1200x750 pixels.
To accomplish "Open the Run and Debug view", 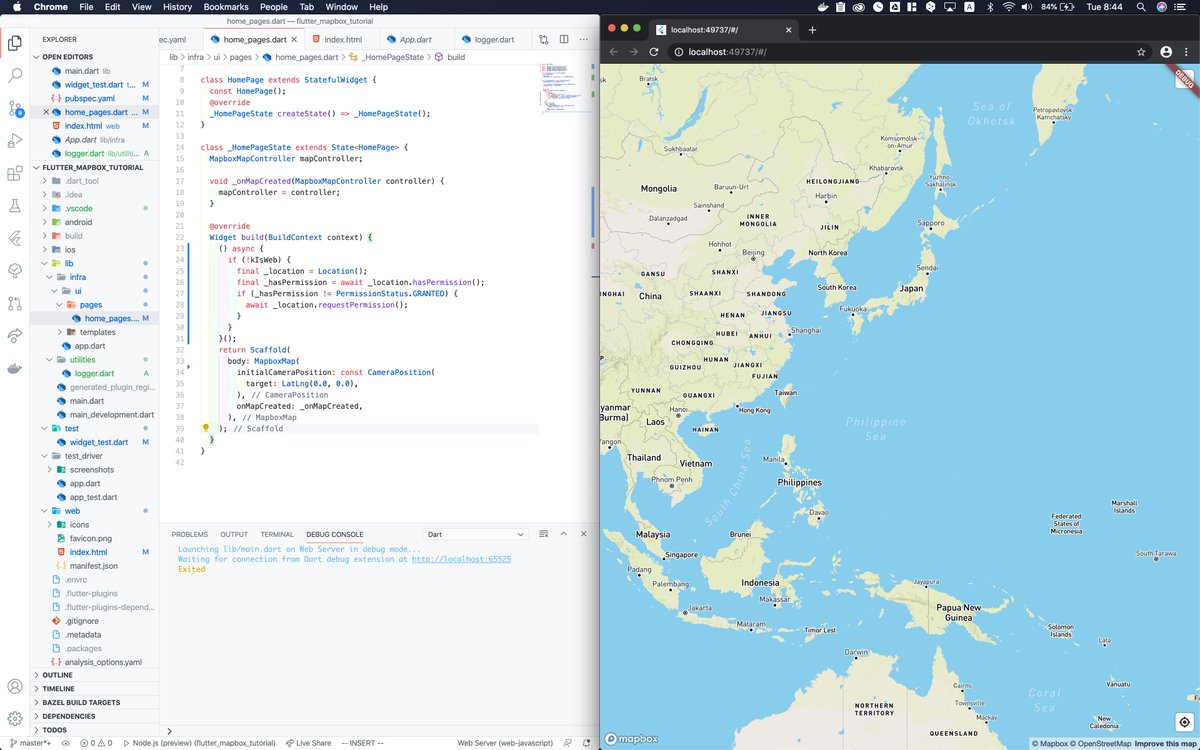I will [15, 140].
